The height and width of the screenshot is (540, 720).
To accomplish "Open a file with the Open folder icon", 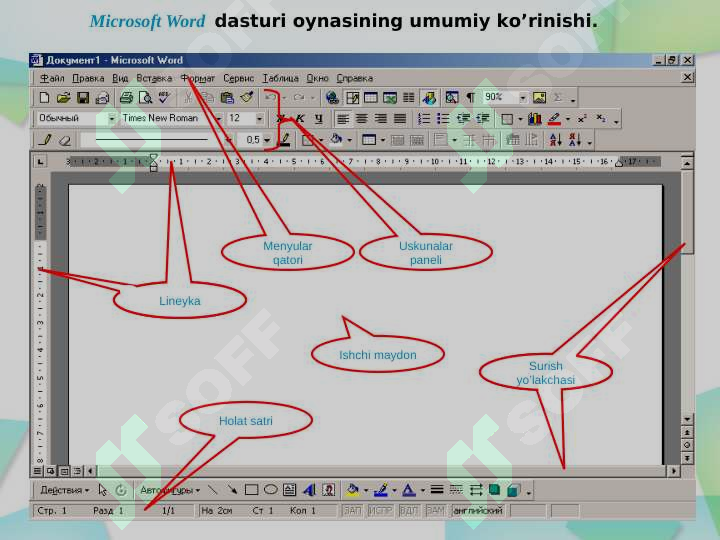I will tap(63, 97).
